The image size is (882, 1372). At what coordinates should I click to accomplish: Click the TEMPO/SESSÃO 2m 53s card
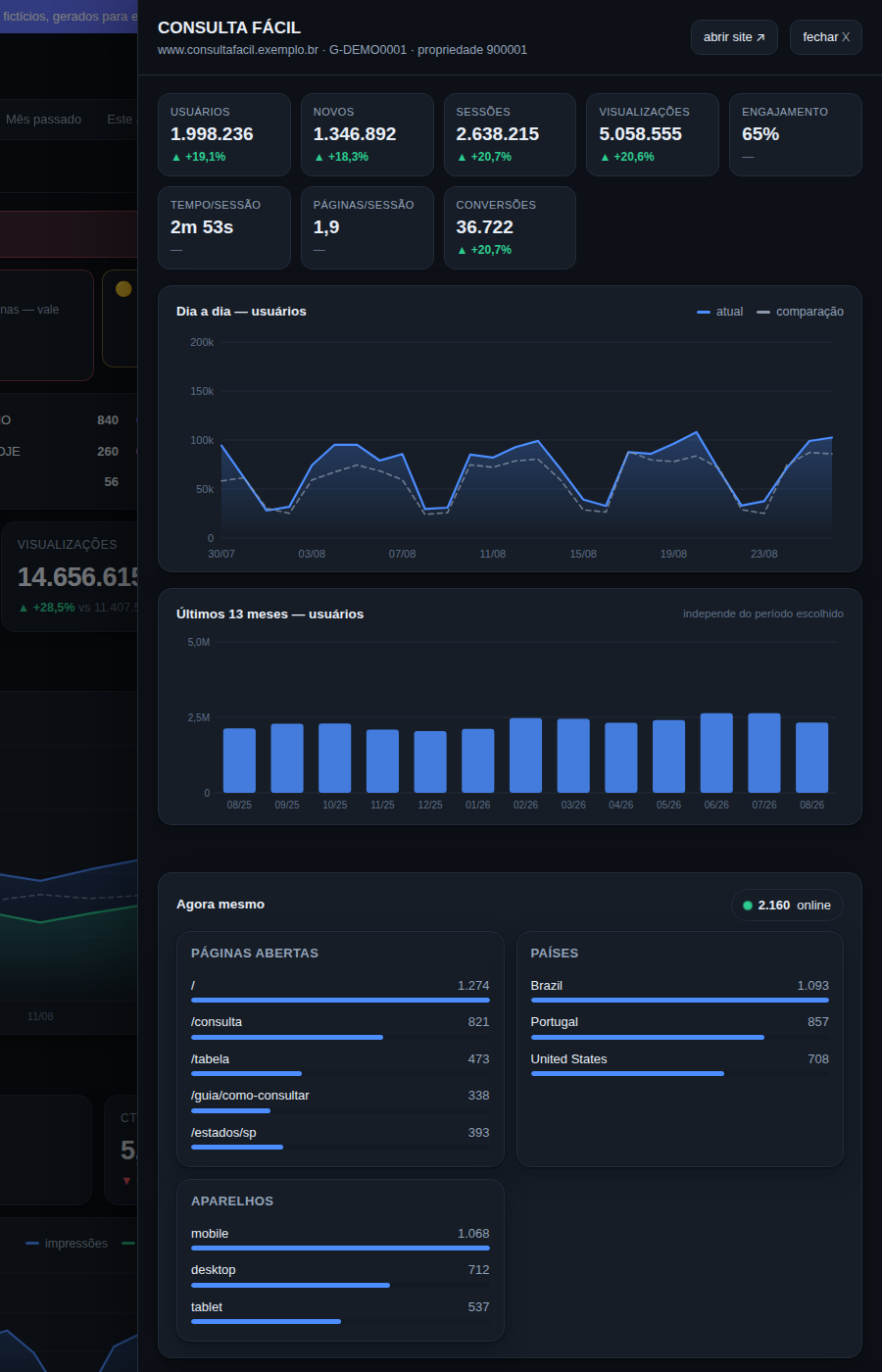(x=224, y=227)
